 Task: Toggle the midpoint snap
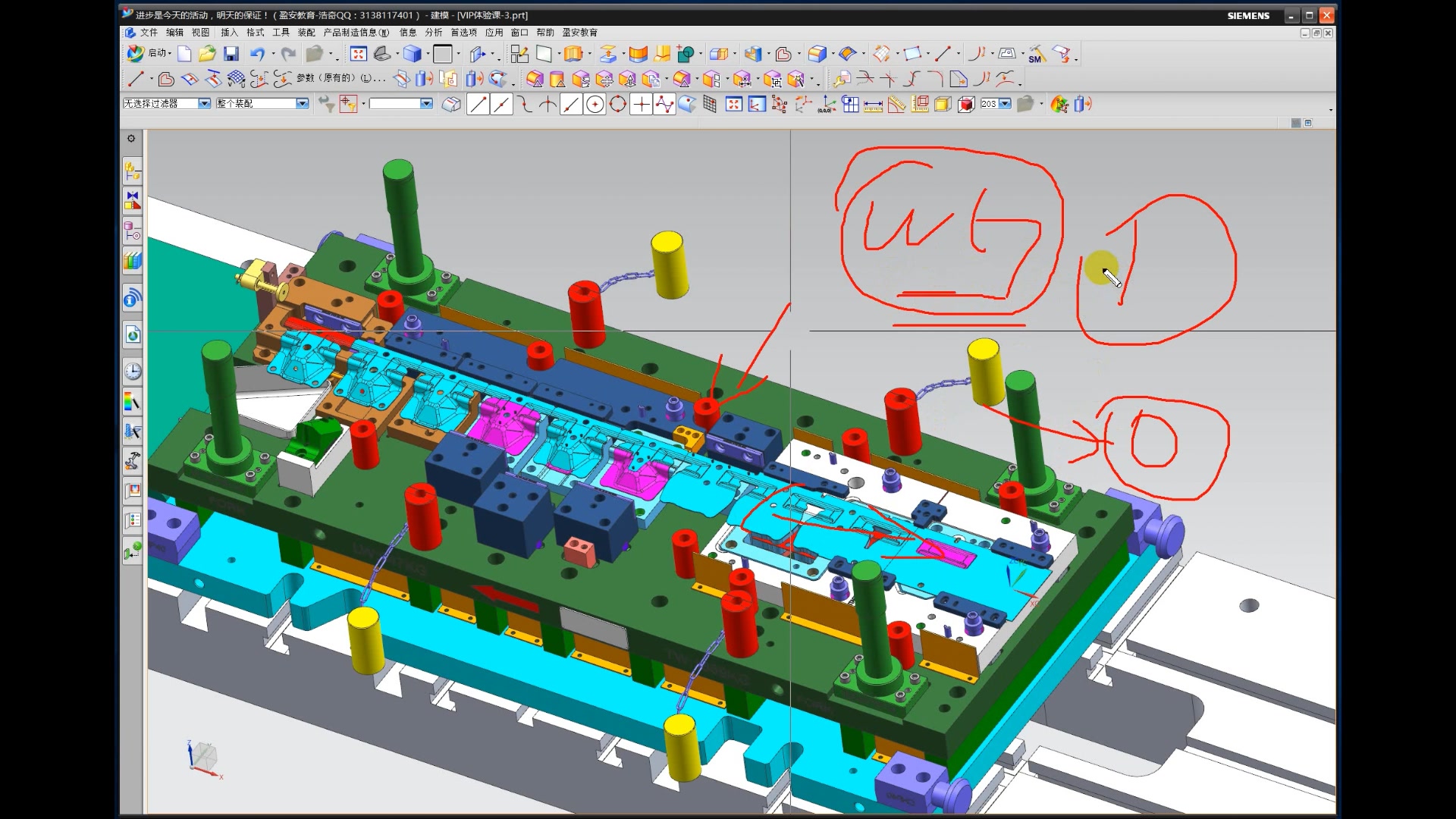pyautogui.click(x=501, y=105)
